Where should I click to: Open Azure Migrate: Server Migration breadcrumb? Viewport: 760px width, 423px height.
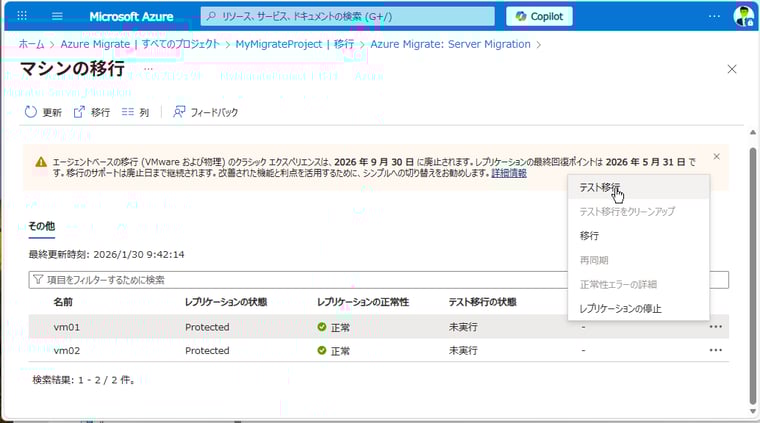tap(450, 44)
